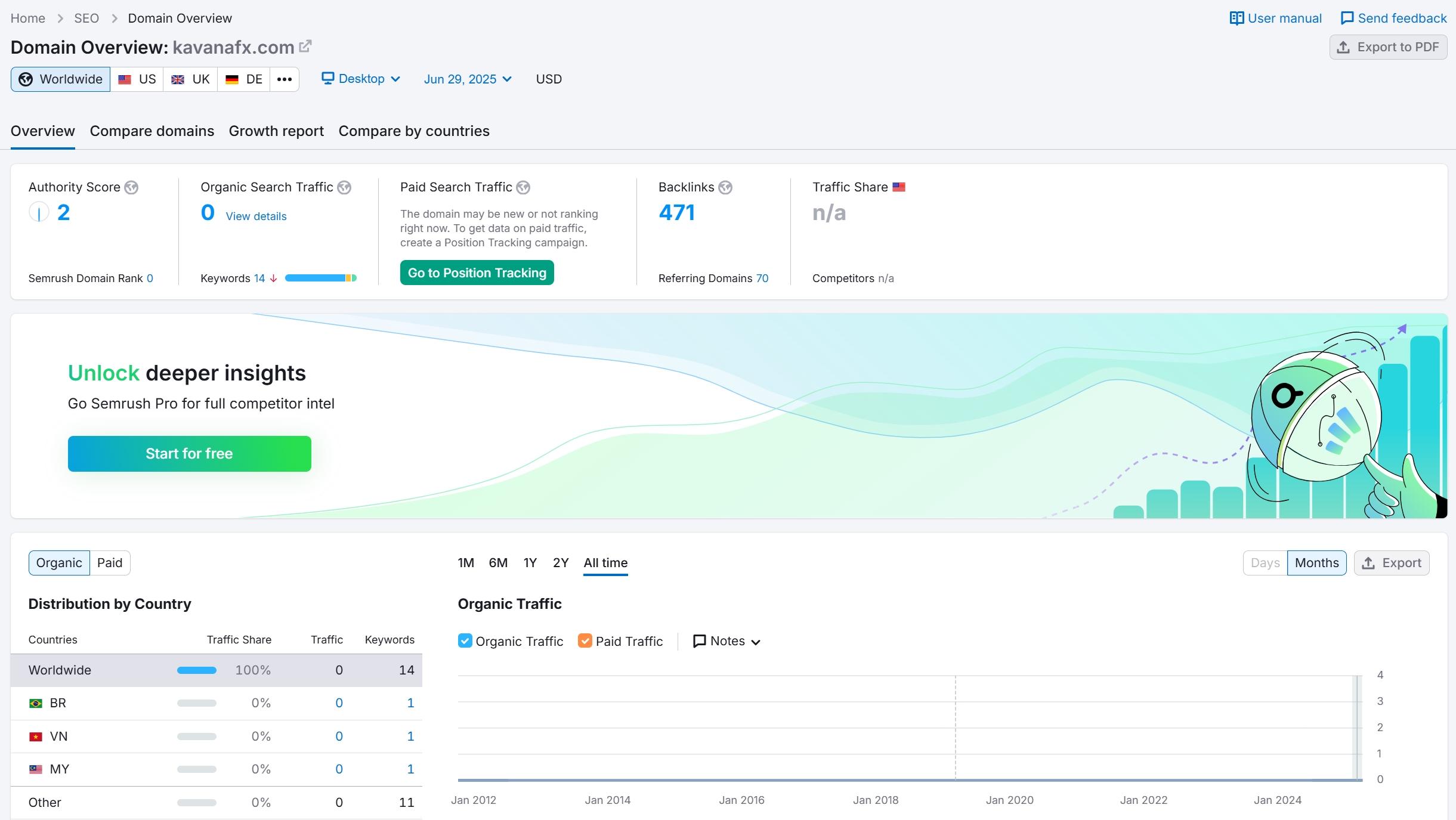Open the Compare domains tab
The height and width of the screenshot is (820, 1456).
tap(152, 131)
